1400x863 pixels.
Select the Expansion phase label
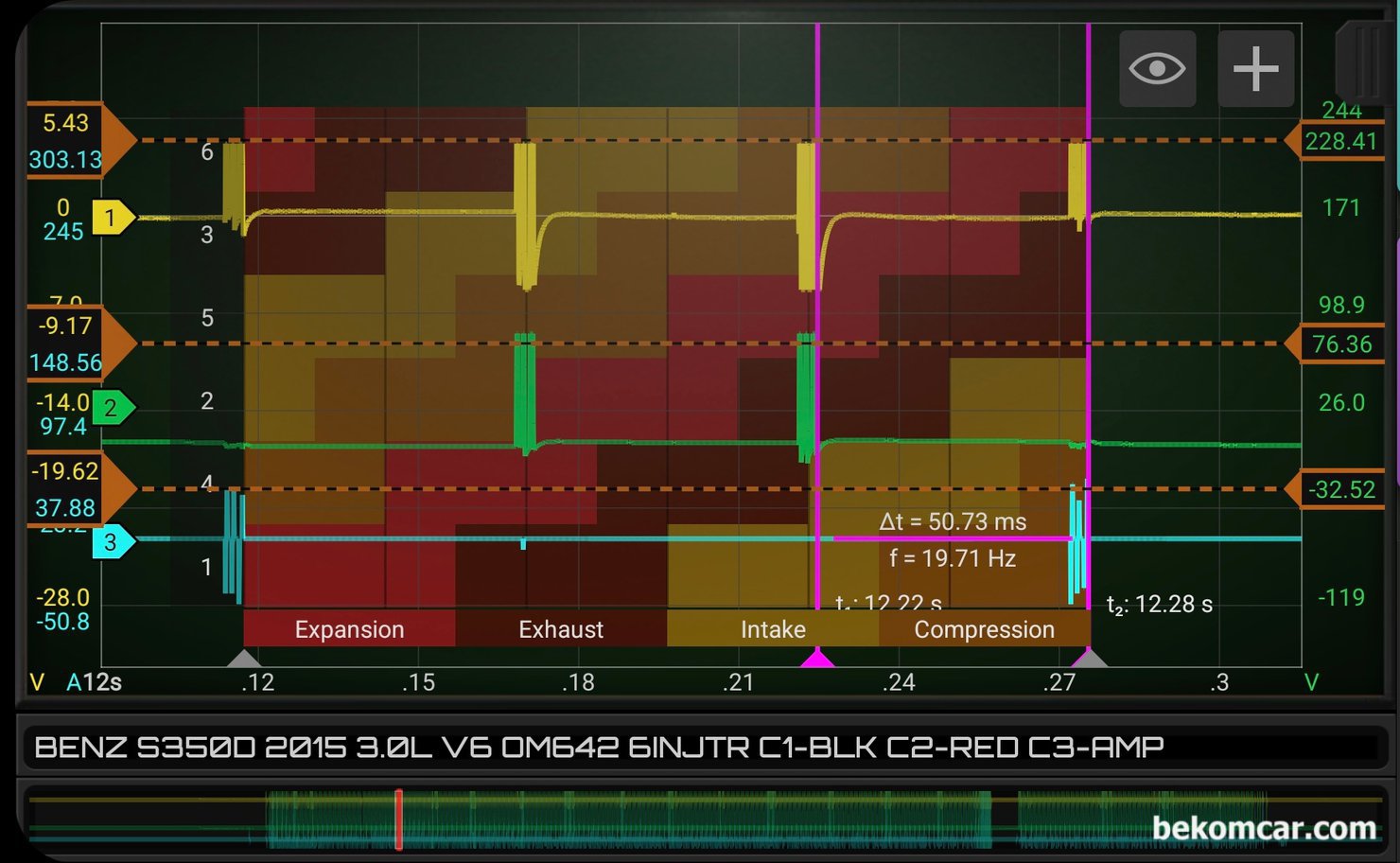pyautogui.click(x=349, y=629)
